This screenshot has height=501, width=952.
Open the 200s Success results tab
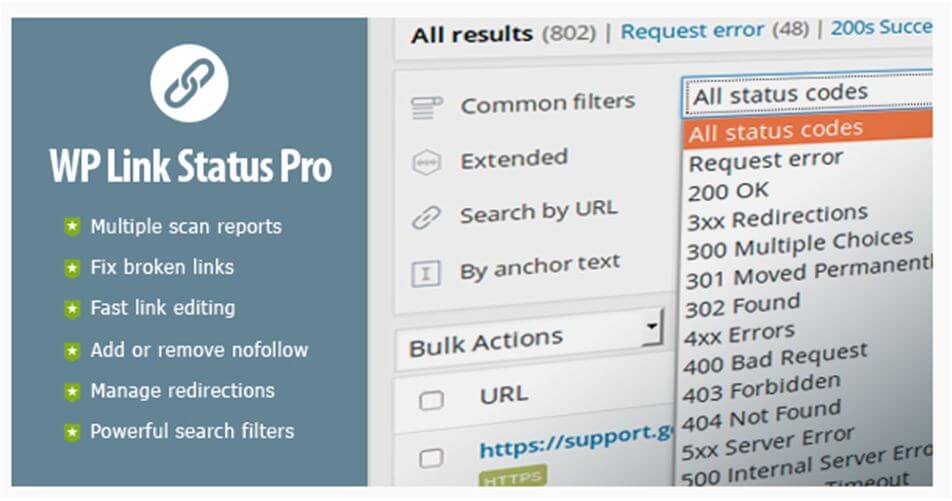(x=881, y=27)
